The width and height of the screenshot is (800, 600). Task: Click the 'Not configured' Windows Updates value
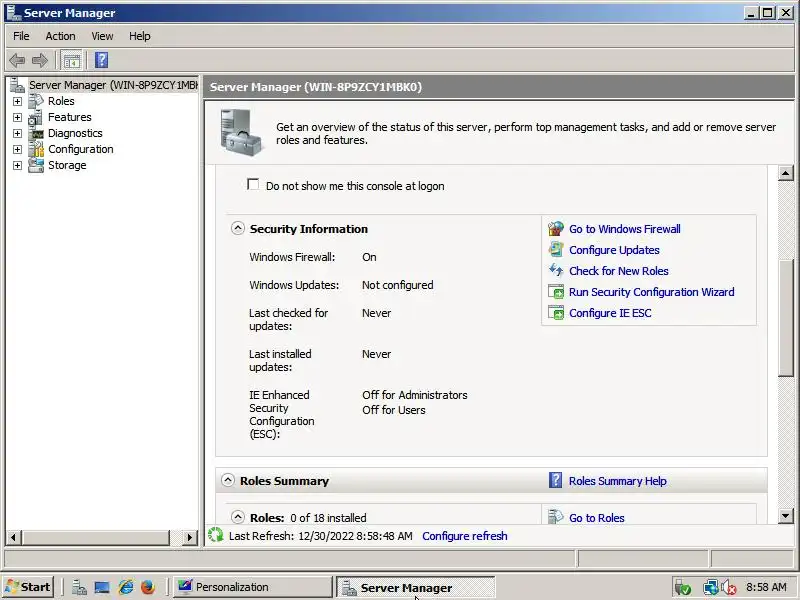point(397,285)
